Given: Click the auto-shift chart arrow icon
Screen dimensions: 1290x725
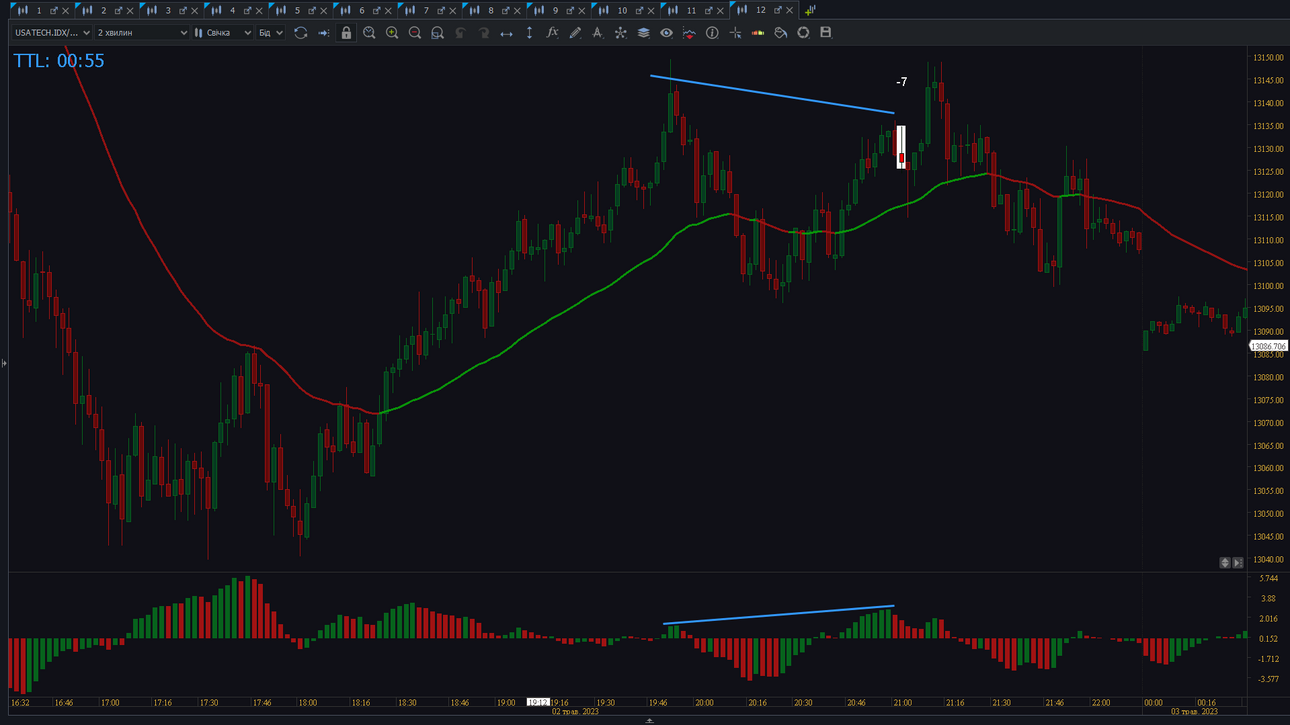Looking at the screenshot, I should click(x=323, y=33).
